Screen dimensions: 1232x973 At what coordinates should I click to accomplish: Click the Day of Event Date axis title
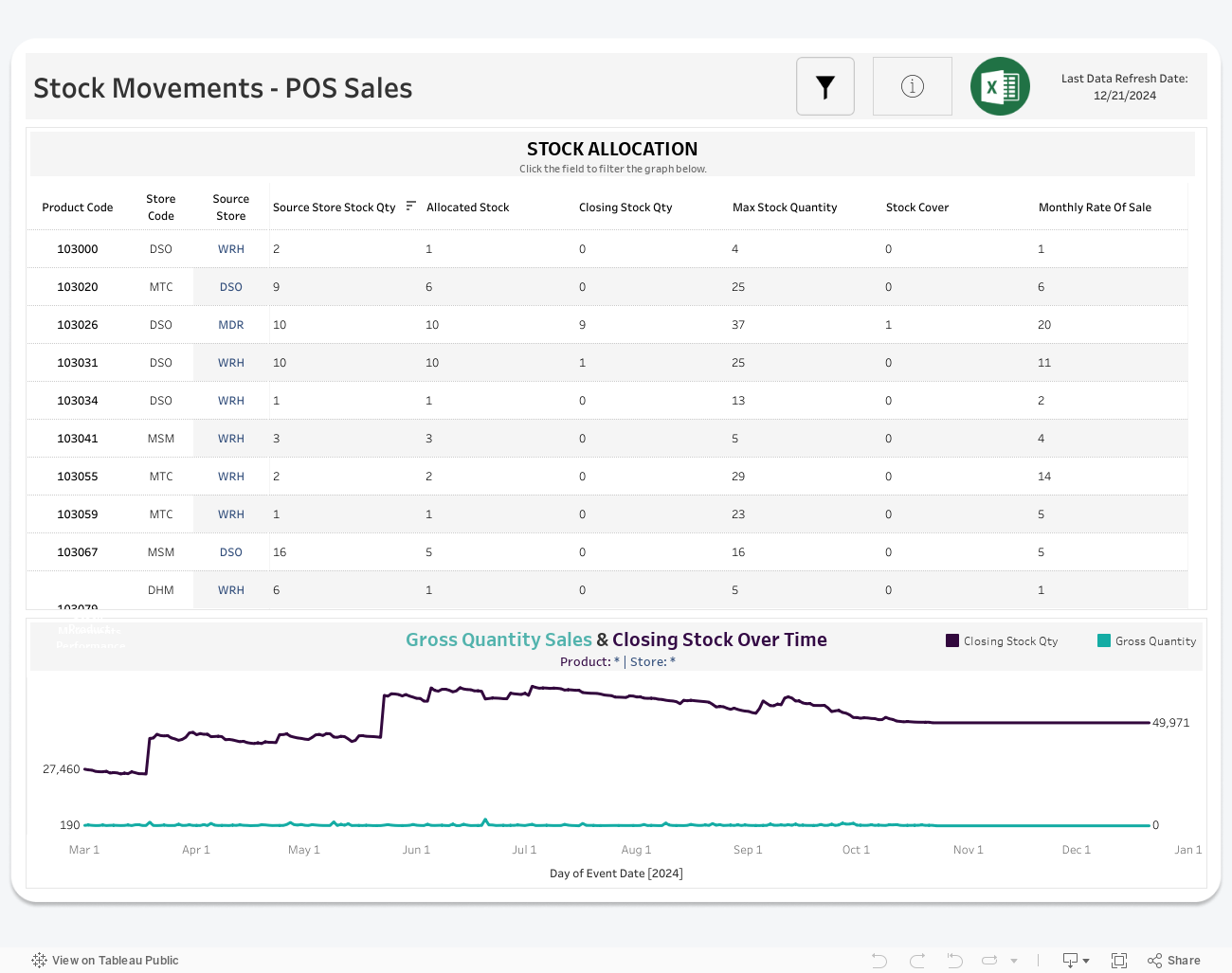(616, 874)
